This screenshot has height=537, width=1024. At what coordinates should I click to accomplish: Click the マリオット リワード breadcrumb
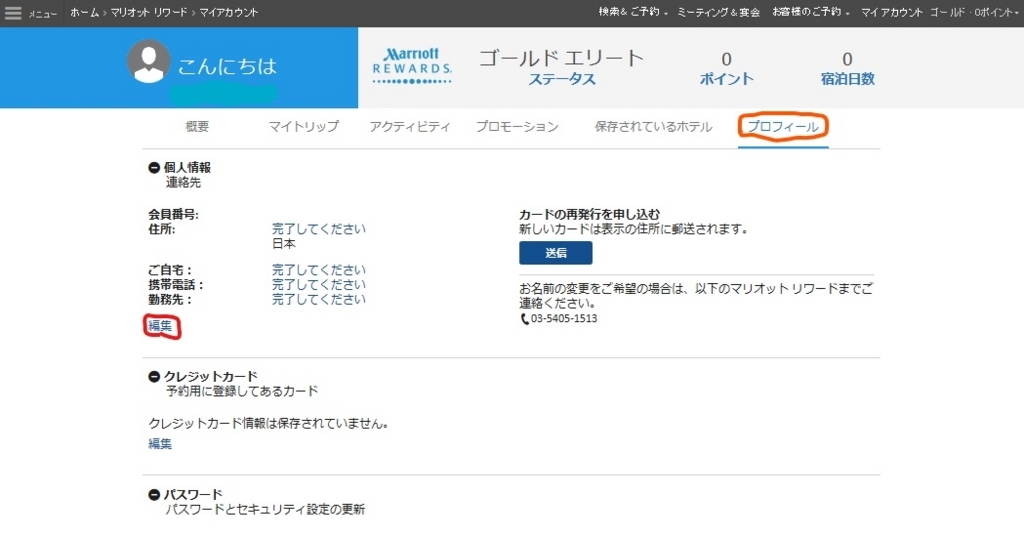[x=148, y=12]
